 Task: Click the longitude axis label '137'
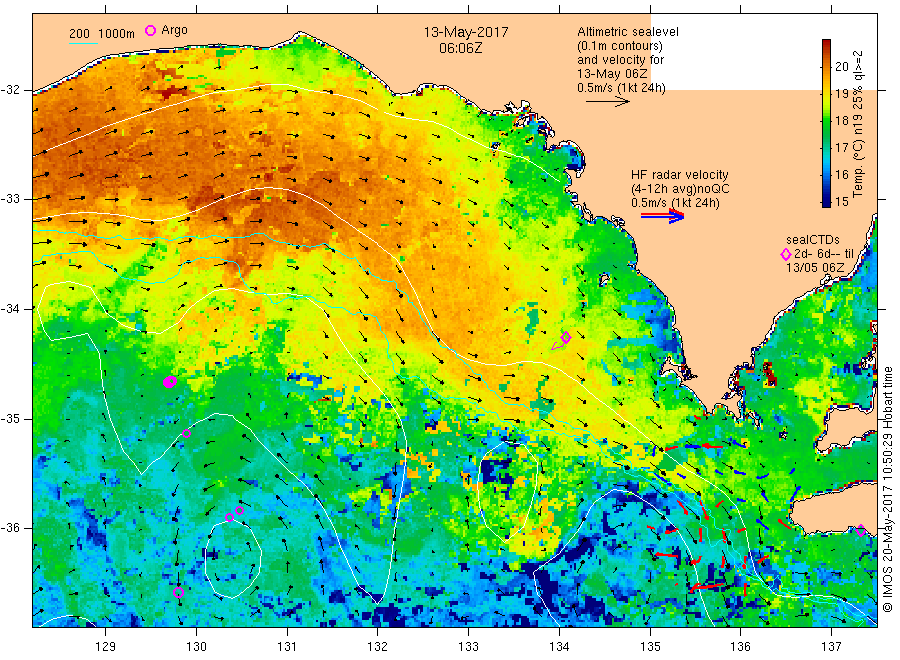click(x=831, y=647)
